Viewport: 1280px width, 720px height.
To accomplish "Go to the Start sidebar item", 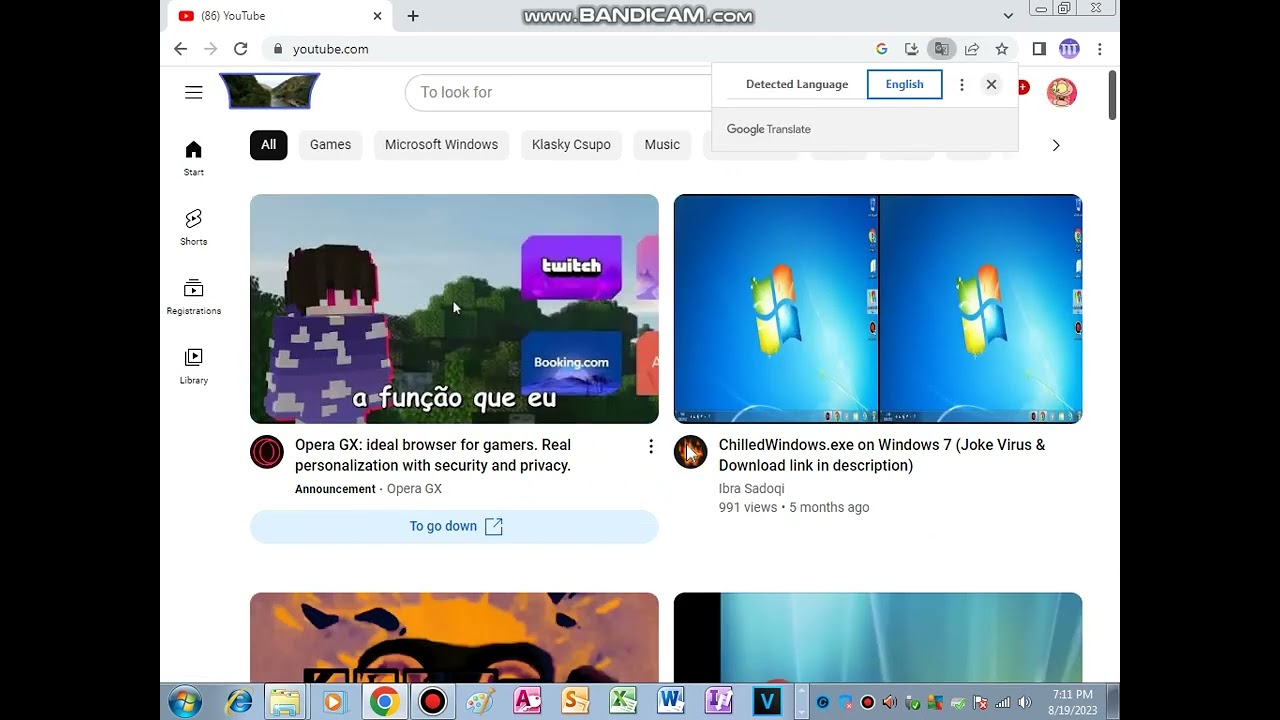I will click(194, 158).
